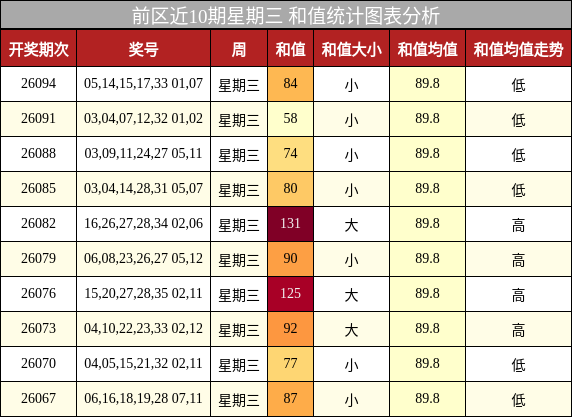The height and width of the screenshot is (417, 572).
Task: Click winning numbers 15,20,27,28,35 02,11
Action: [x=143, y=294]
